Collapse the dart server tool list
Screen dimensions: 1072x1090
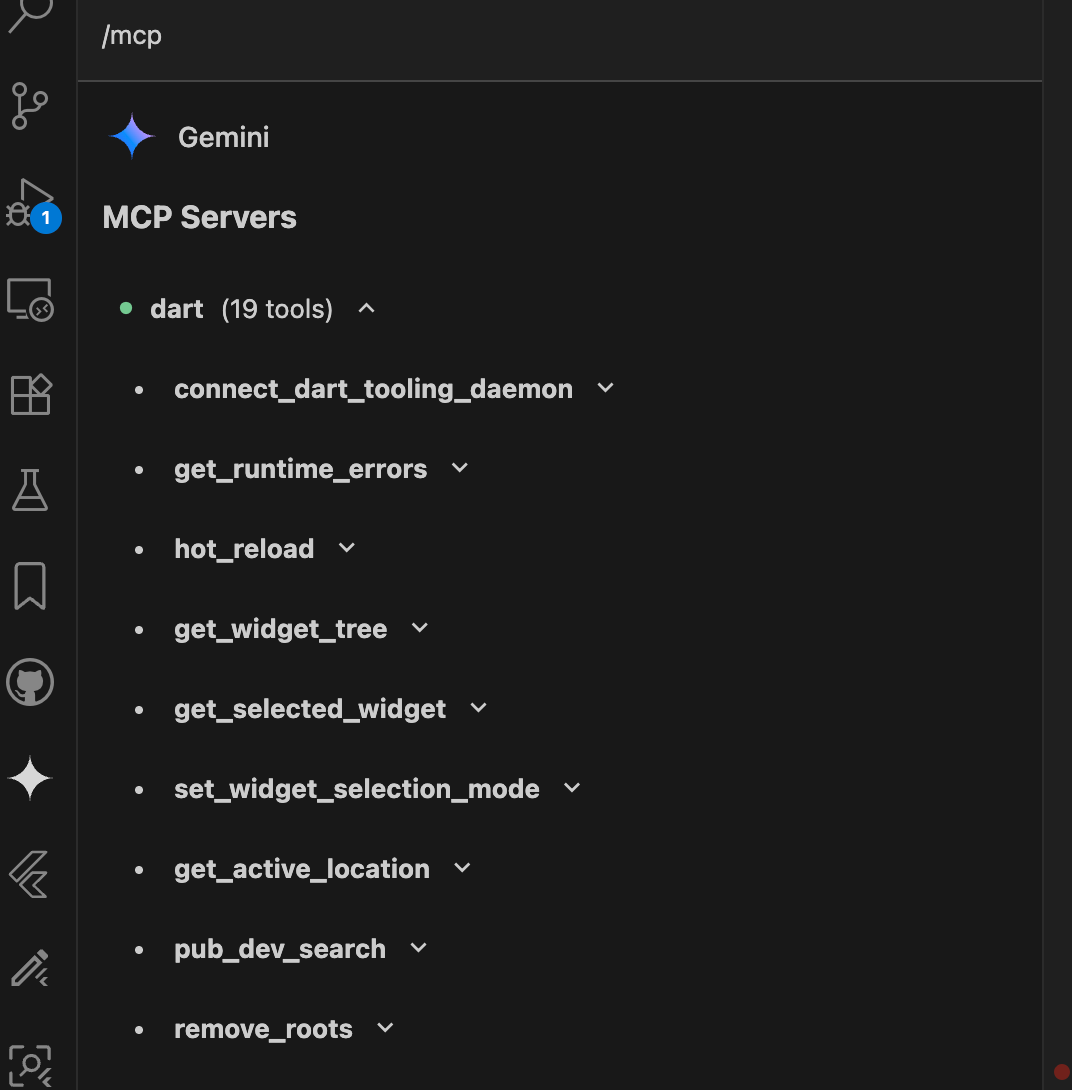366,308
